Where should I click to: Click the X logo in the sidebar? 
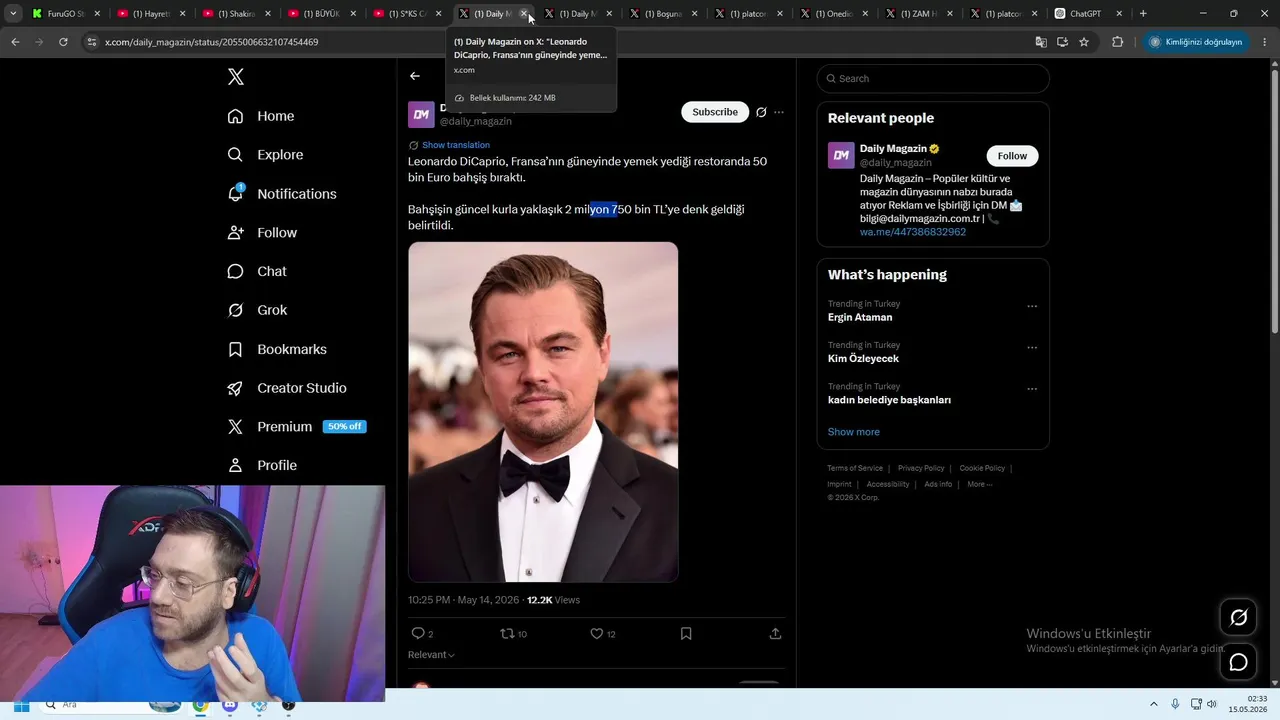click(x=236, y=77)
